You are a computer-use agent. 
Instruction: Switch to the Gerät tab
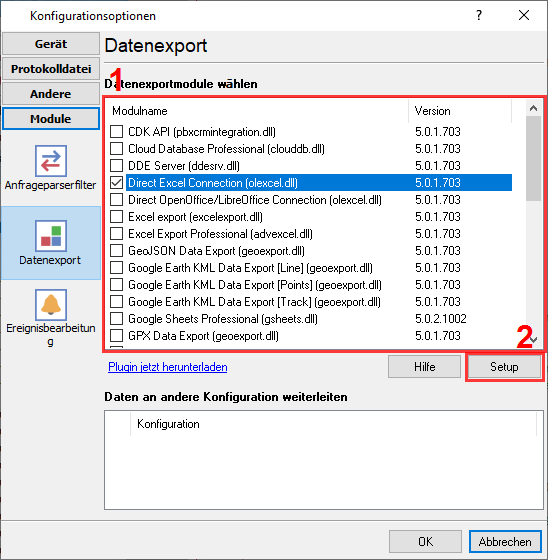coord(51,44)
